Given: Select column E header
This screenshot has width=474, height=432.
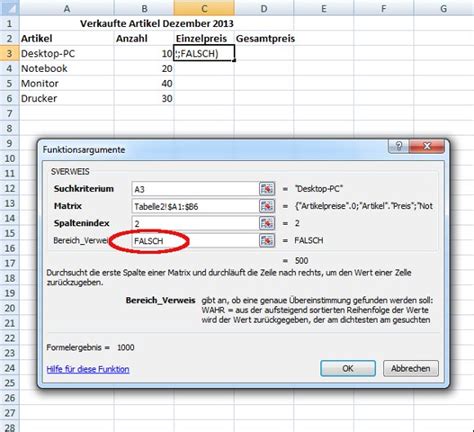Looking at the screenshot, I should pos(324,8).
